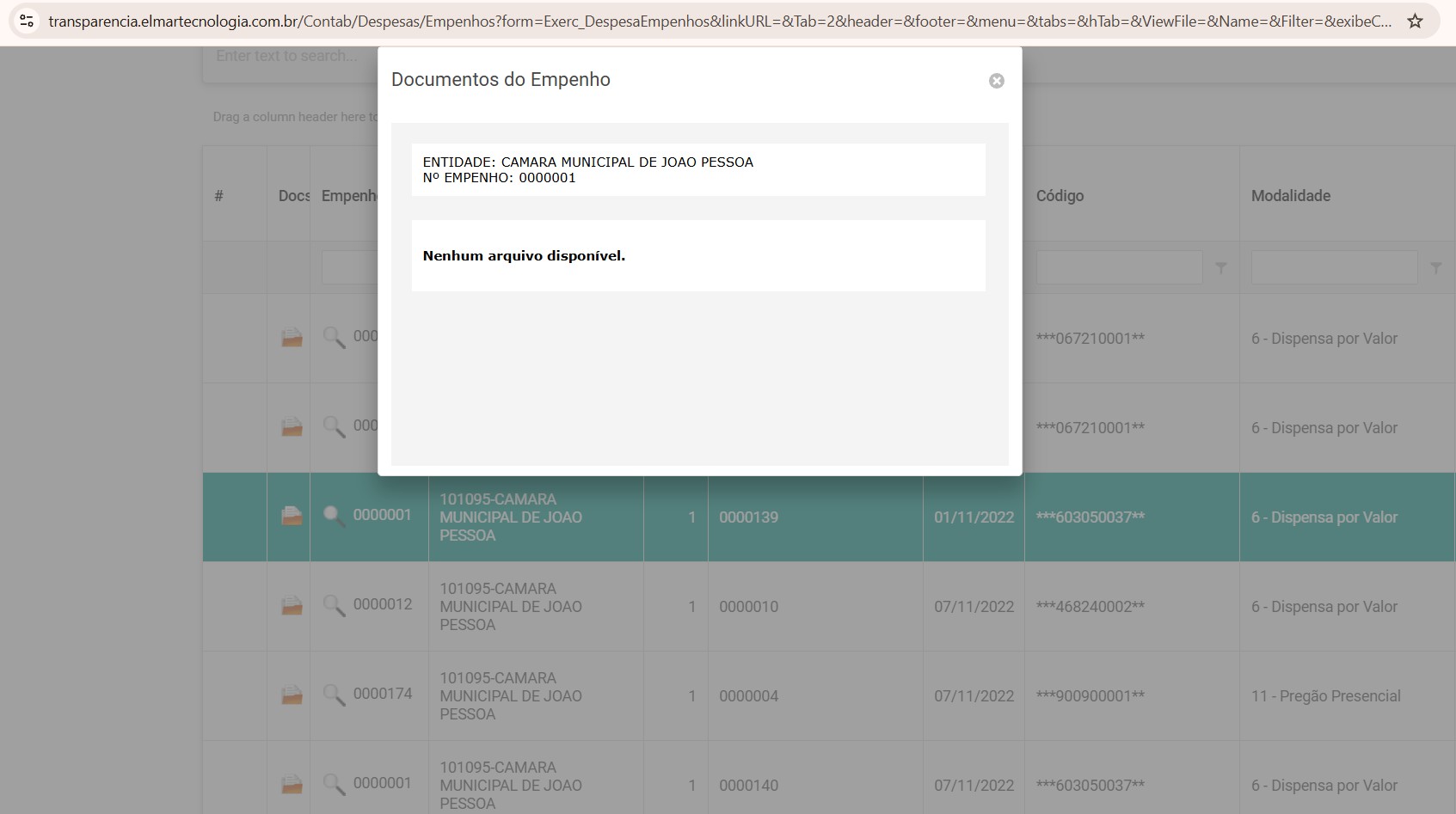Open documents folder for empenho 0000012
Screen dimensions: 1456x814
[292, 606]
